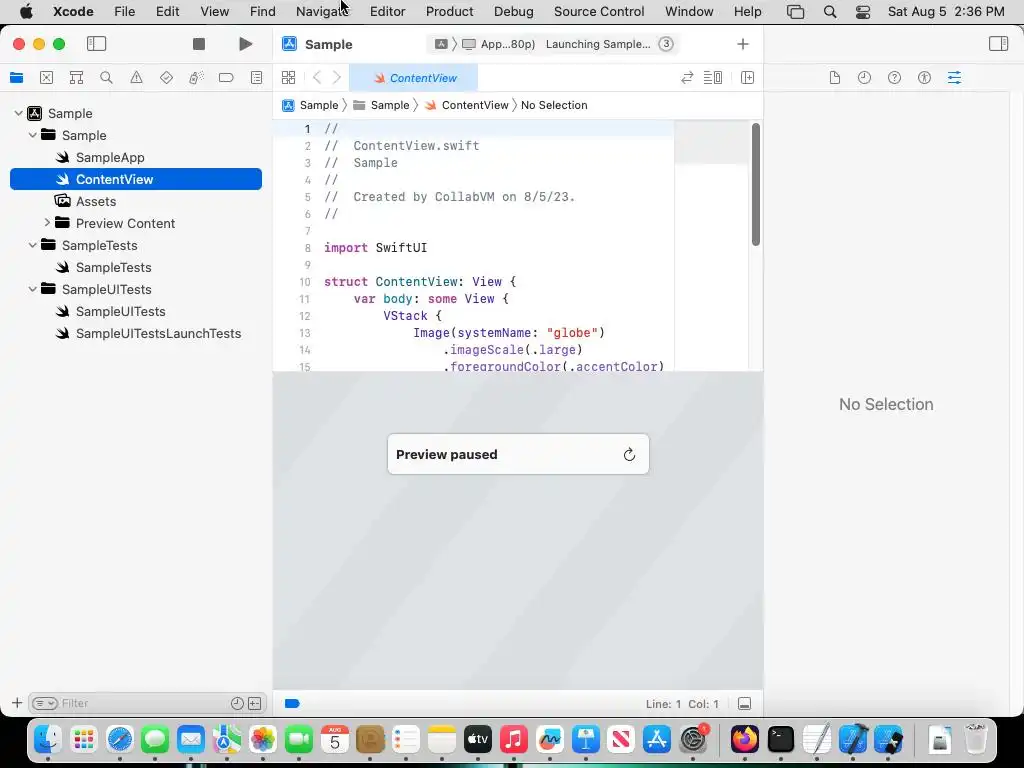Collapse the SampleUITests folder
The image size is (1024, 768).
pos(33,289)
